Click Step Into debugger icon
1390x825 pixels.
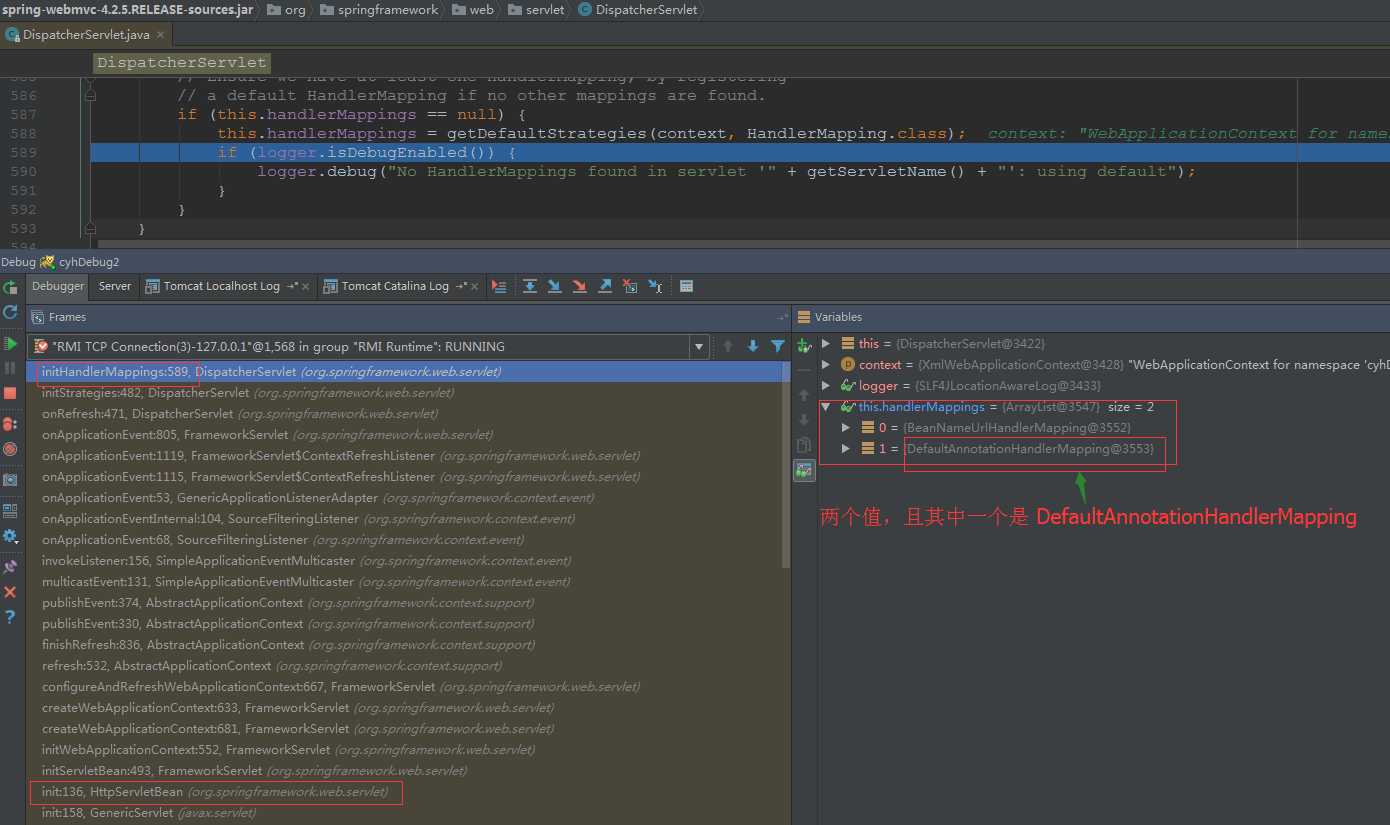pyautogui.click(x=555, y=286)
